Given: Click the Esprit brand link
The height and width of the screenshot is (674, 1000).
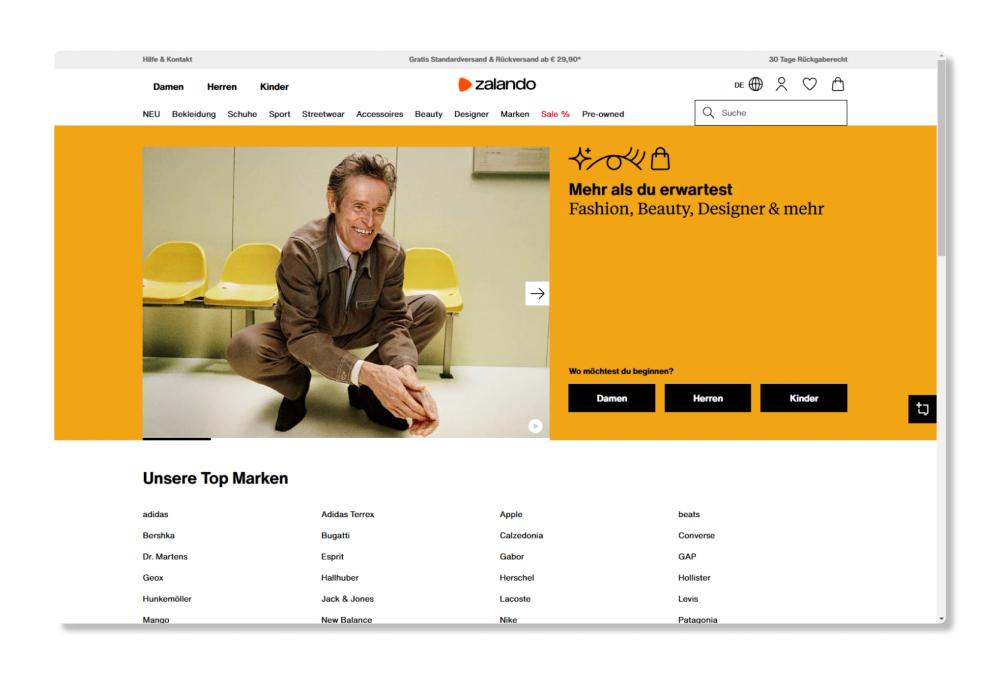Looking at the screenshot, I should (332, 556).
